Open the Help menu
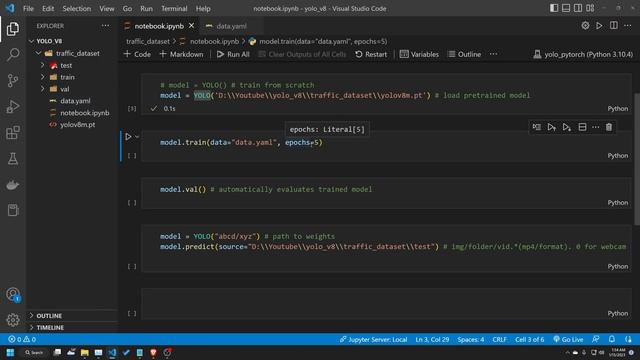Screen dimensions: 640x360 203,8
